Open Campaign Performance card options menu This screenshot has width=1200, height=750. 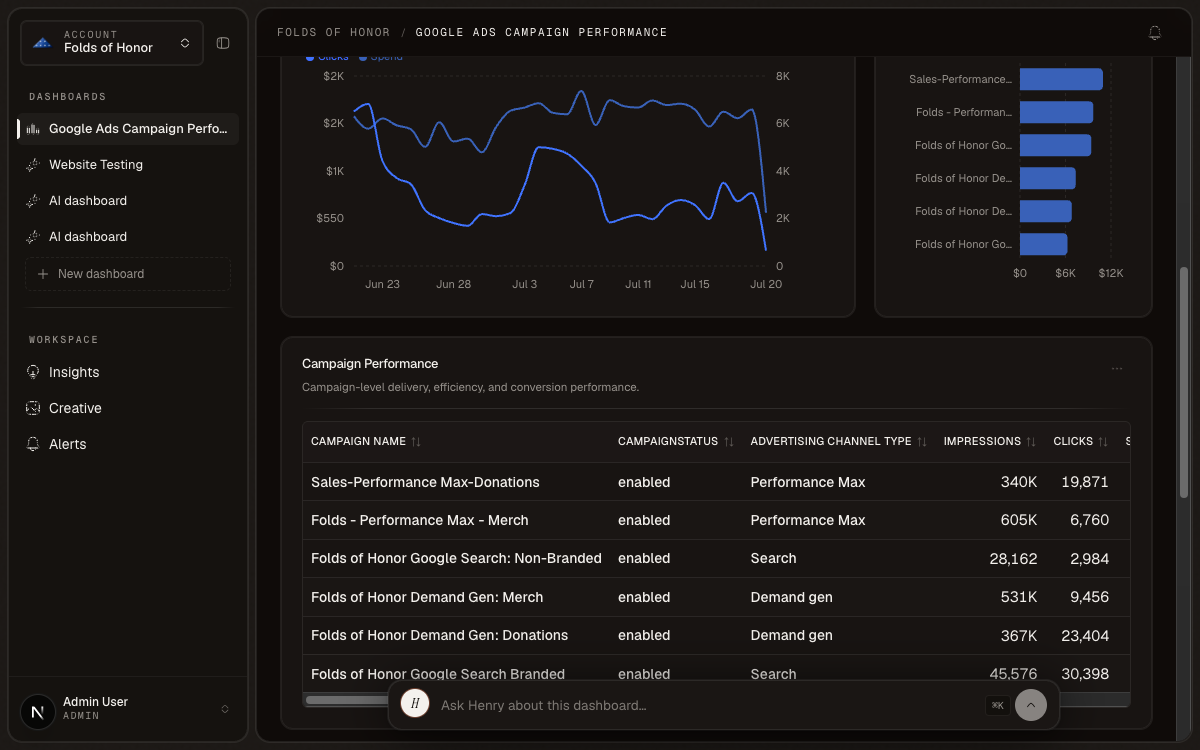point(1117,368)
